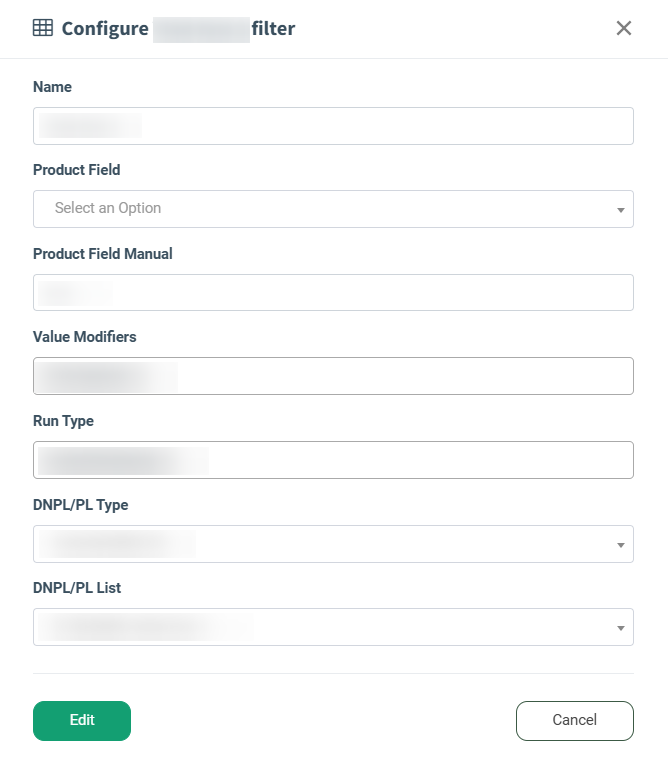Viewport: 668px width, 763px height.
Task: Click the 'Name' field label
Action: click(52, 87)
